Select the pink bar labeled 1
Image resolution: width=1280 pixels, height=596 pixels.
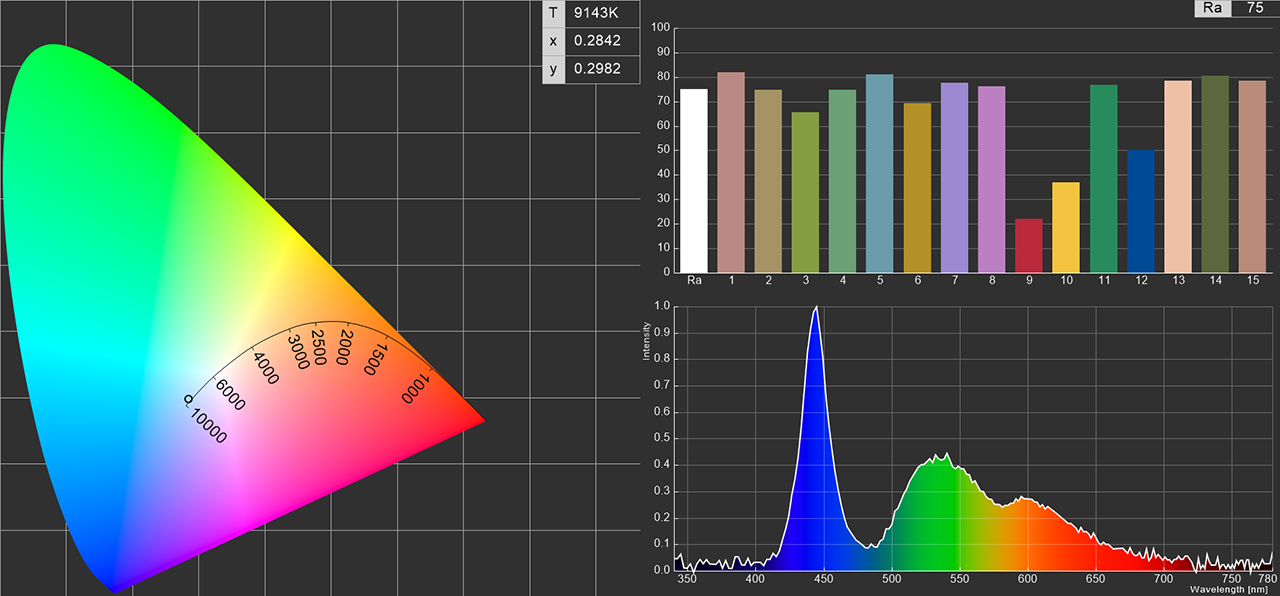(731, 172)
